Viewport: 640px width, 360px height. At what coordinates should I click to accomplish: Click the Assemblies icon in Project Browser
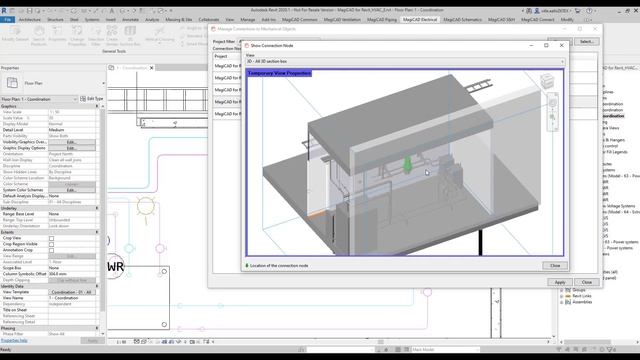568,302
